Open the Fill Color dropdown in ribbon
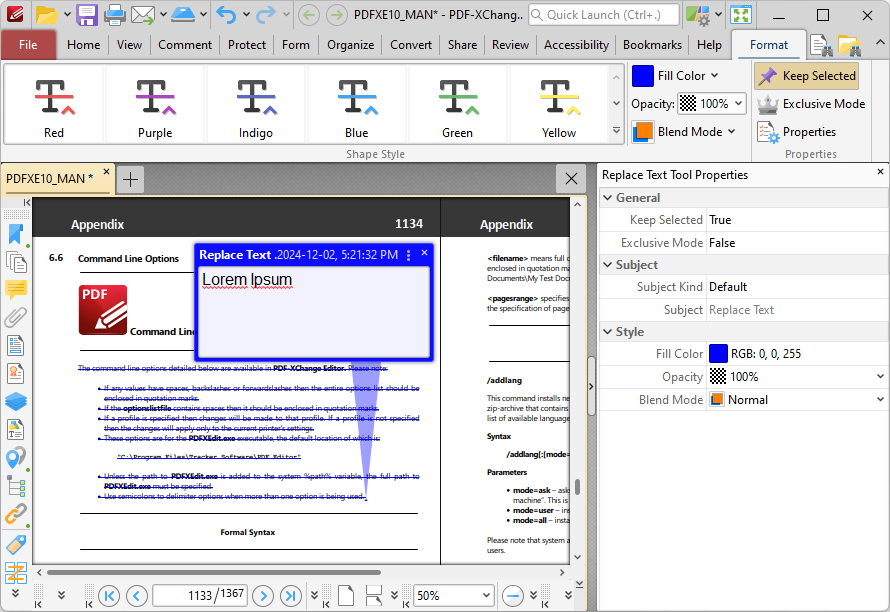The image size is (890, 612). (x=715, y=76)
